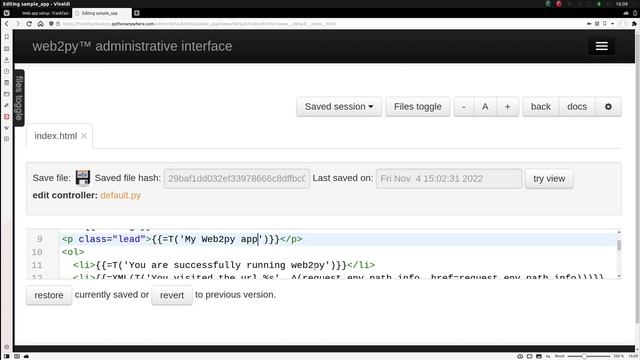
Task: Click the sync cloud icon in status bar
Action: click(27, 356)
